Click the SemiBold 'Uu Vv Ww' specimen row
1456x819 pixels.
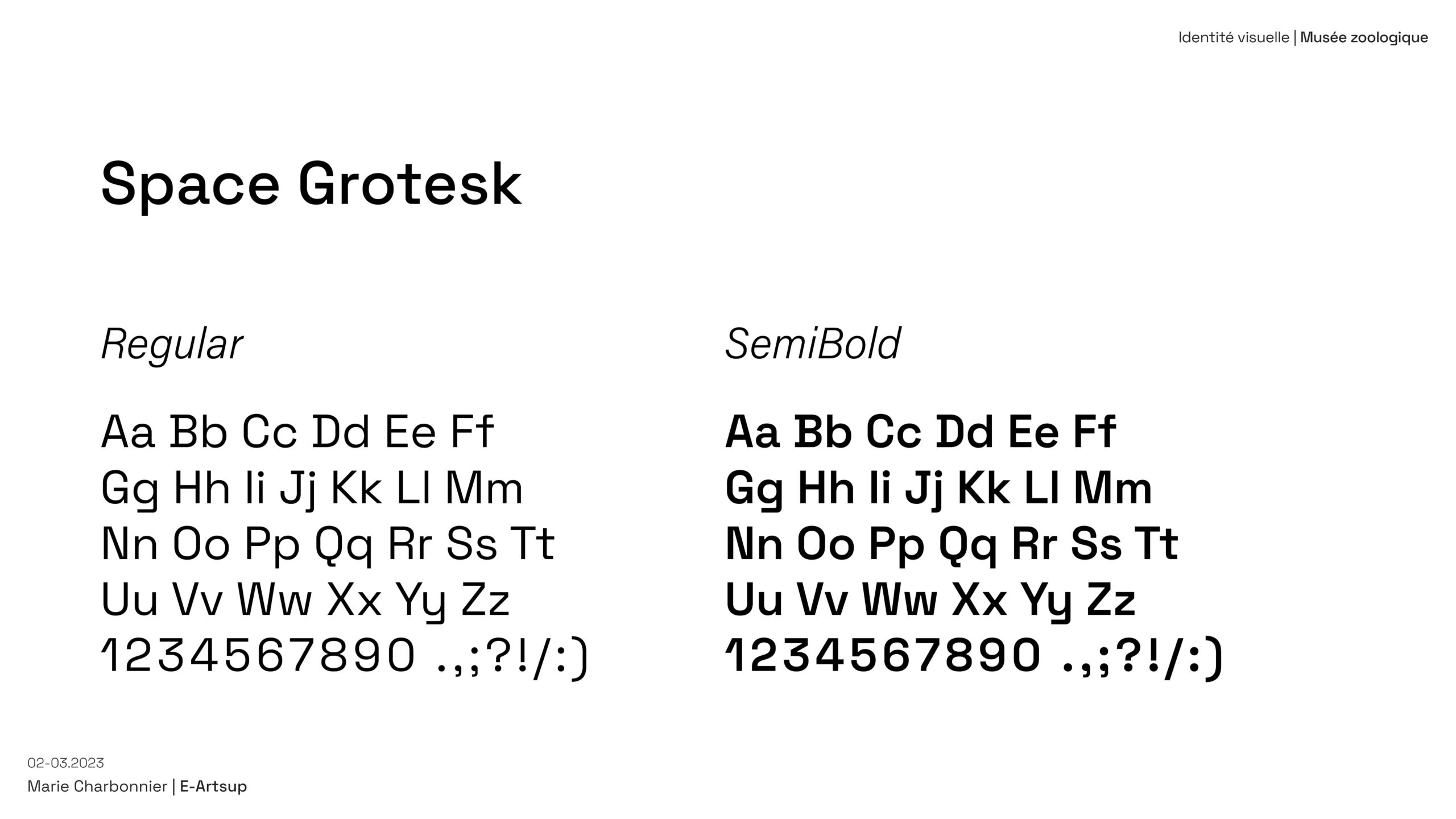tap(930, 601)
